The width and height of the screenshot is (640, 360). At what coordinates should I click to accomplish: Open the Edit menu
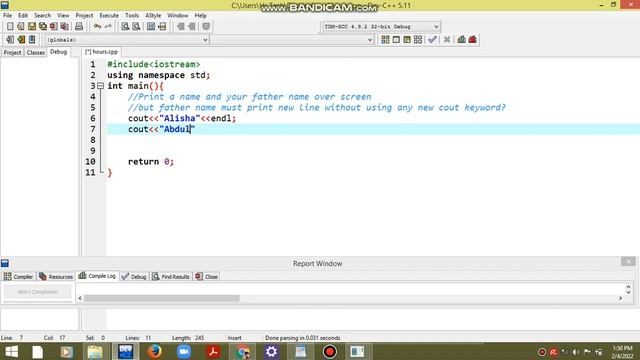(x=23, y=16)
